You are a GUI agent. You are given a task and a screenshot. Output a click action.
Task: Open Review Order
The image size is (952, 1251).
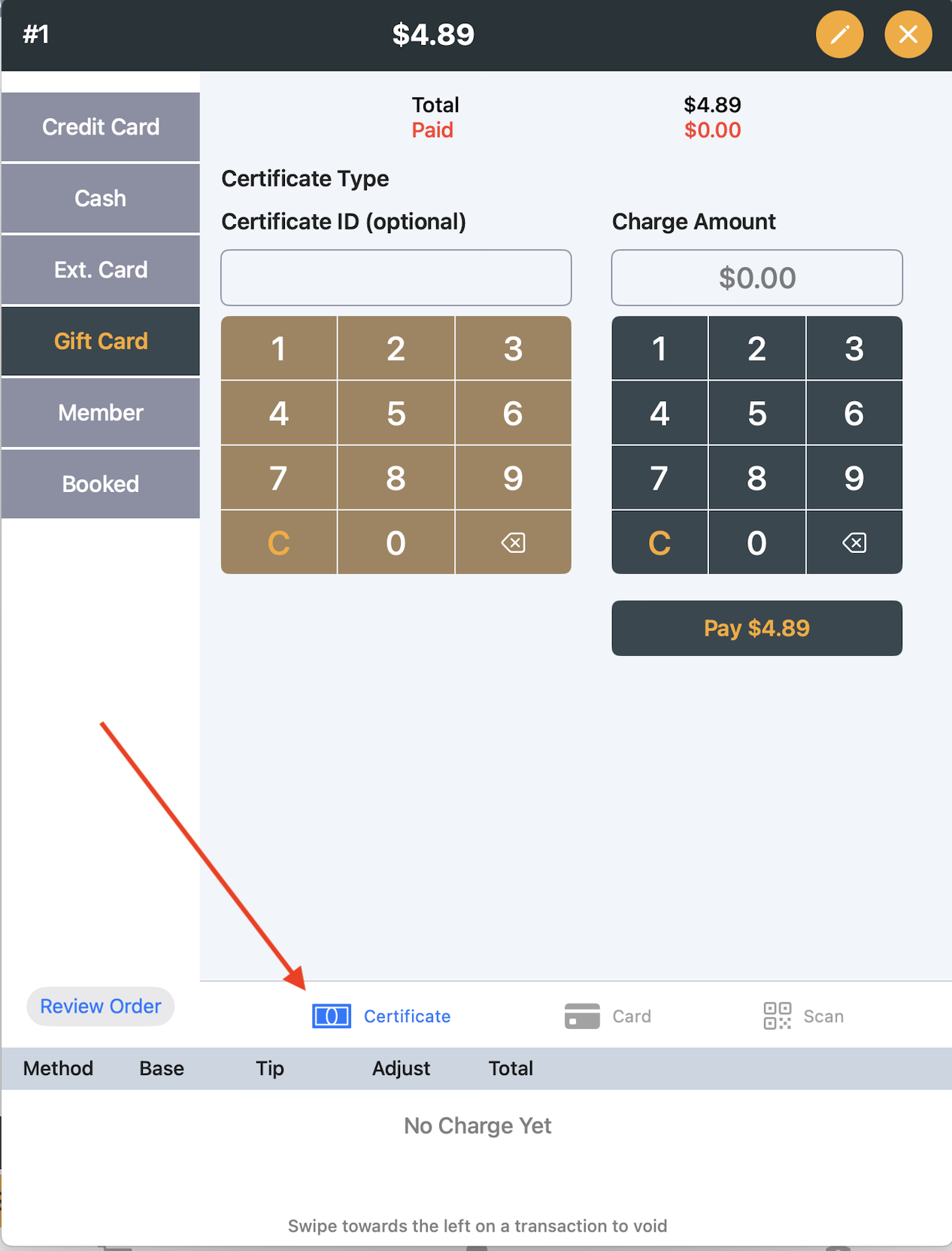click(x=101, y=1007)
